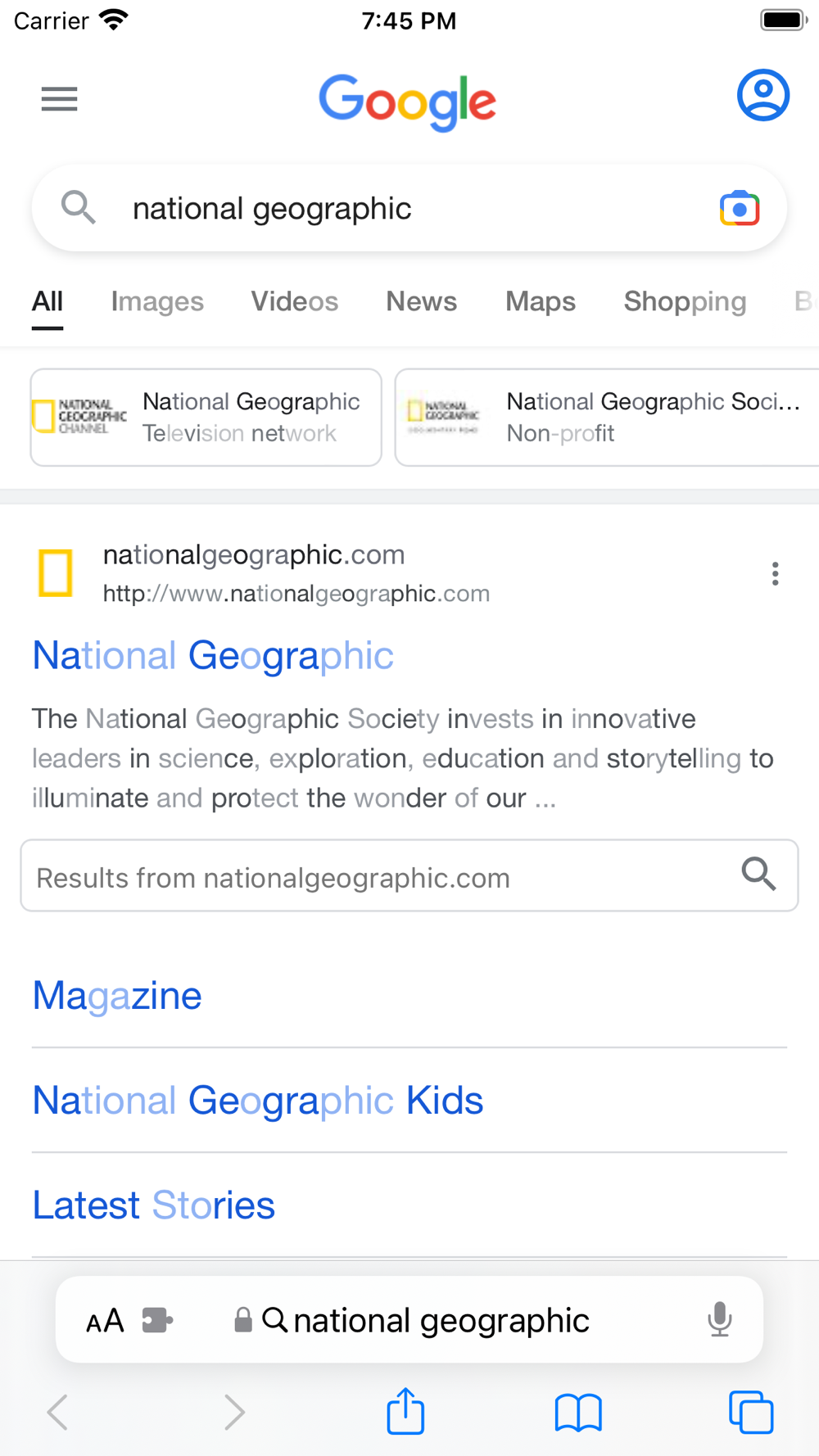Open three-dot options for nationalgeographic.com result
Viewport: 819px width, 1456px height.
pos(775,573)
